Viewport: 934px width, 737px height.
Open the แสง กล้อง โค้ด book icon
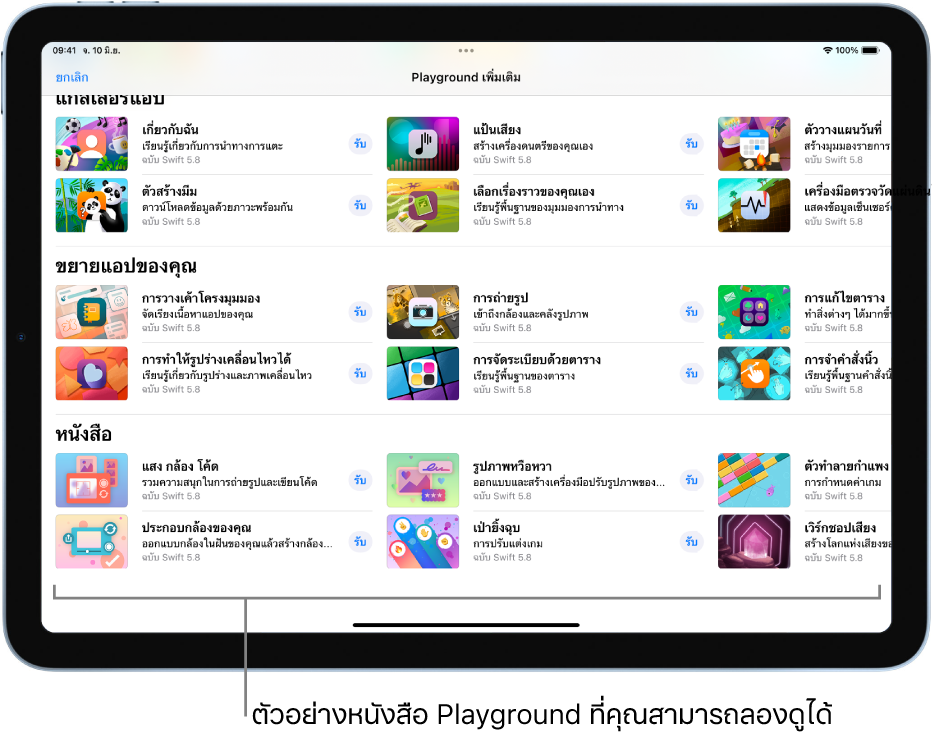(92, 480)
